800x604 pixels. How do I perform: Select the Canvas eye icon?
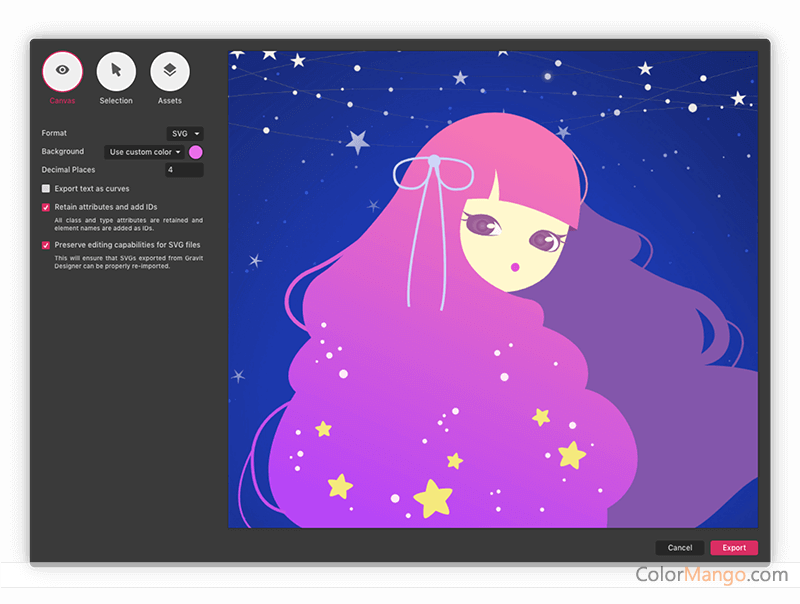62,71
